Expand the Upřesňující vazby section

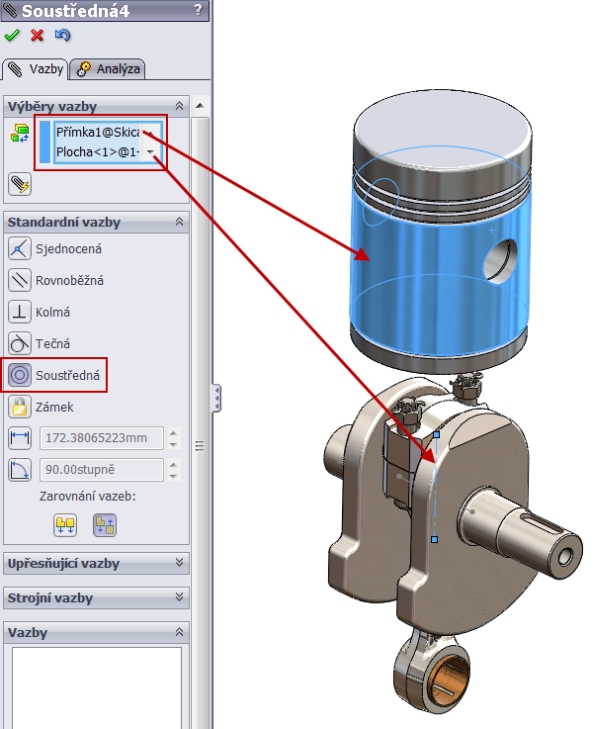[179, 563]
